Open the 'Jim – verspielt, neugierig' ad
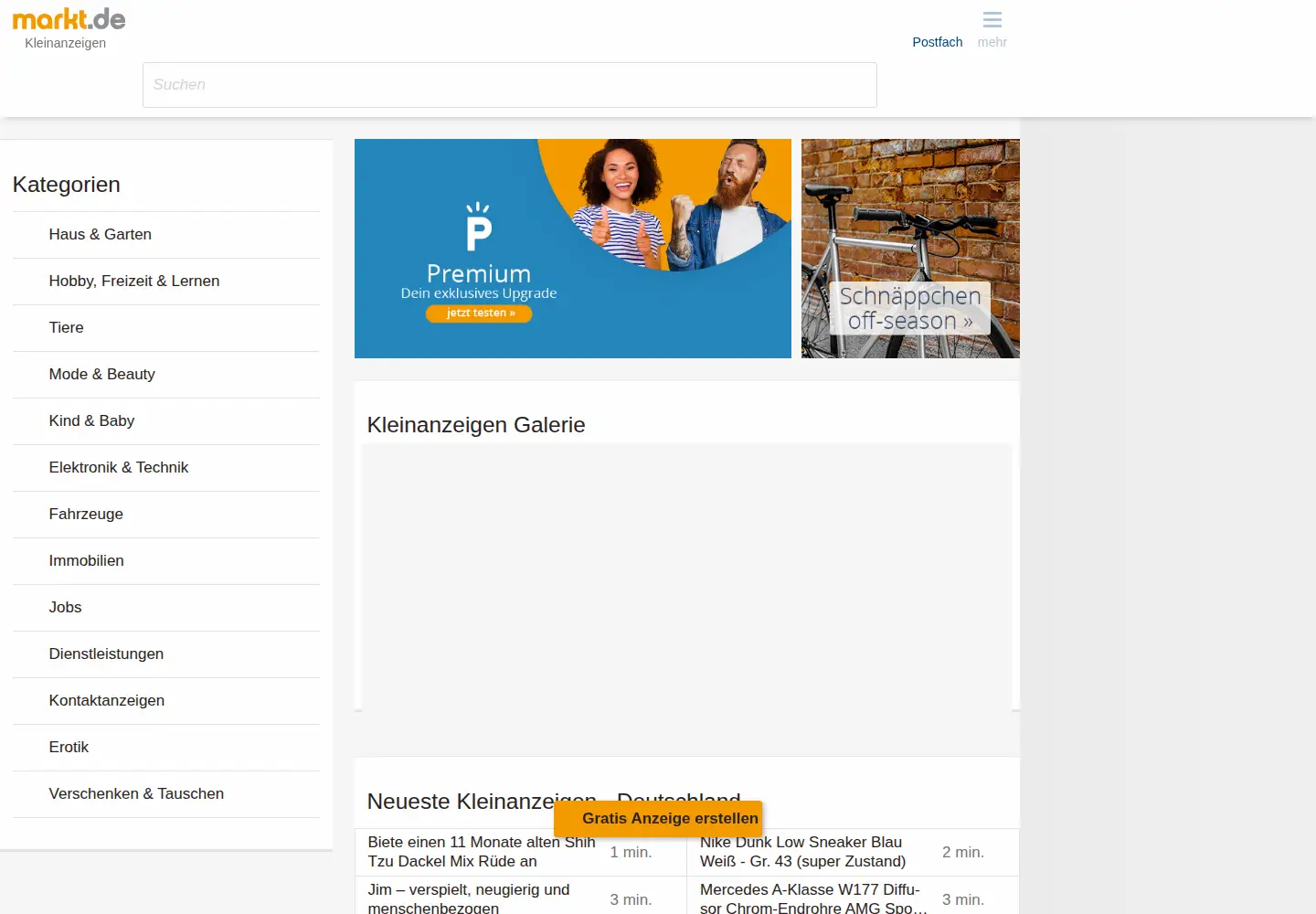The image size is (1316, 914). click(x=469, y=898)
